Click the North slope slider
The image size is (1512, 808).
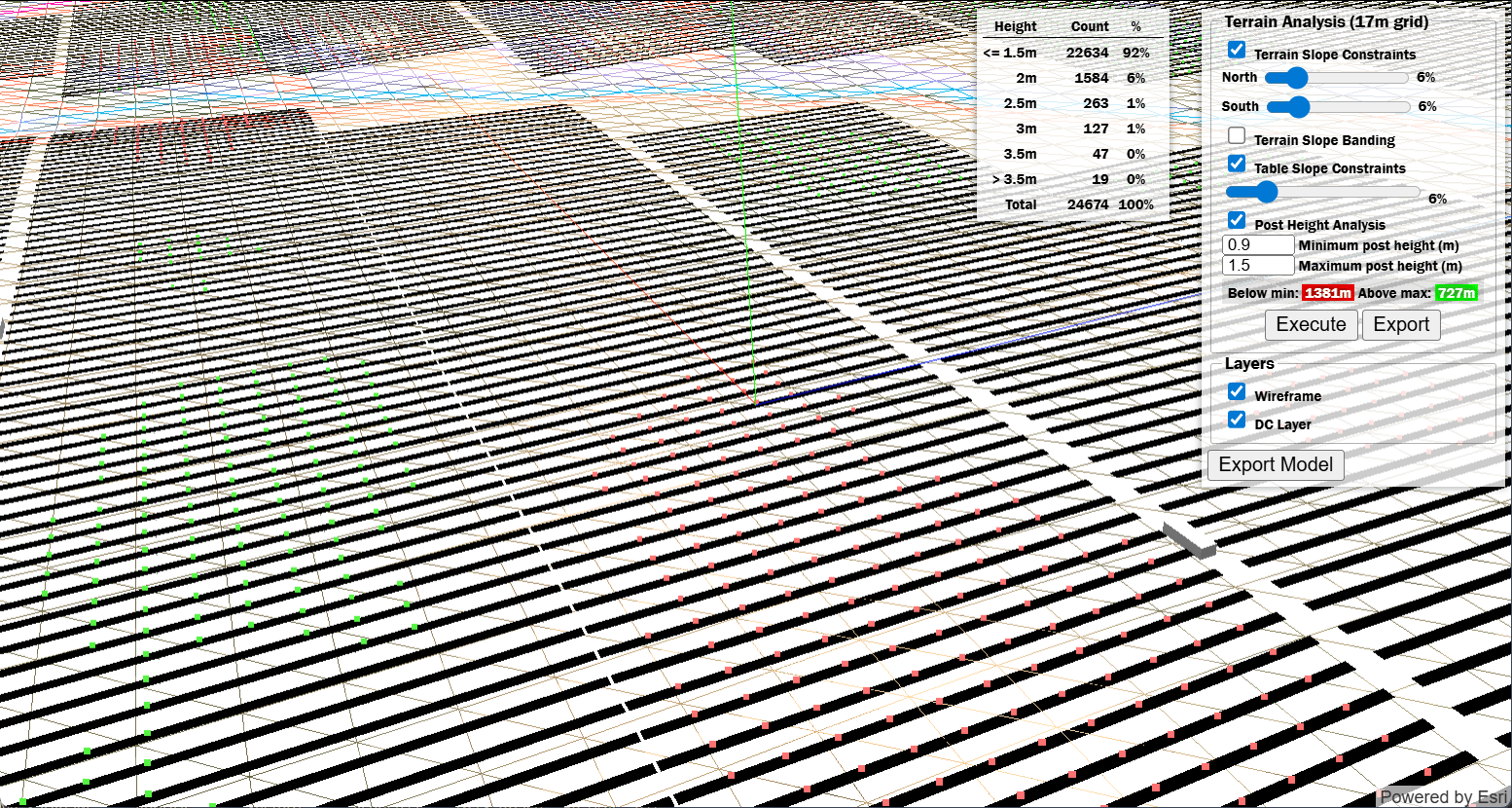(1337, 78)
